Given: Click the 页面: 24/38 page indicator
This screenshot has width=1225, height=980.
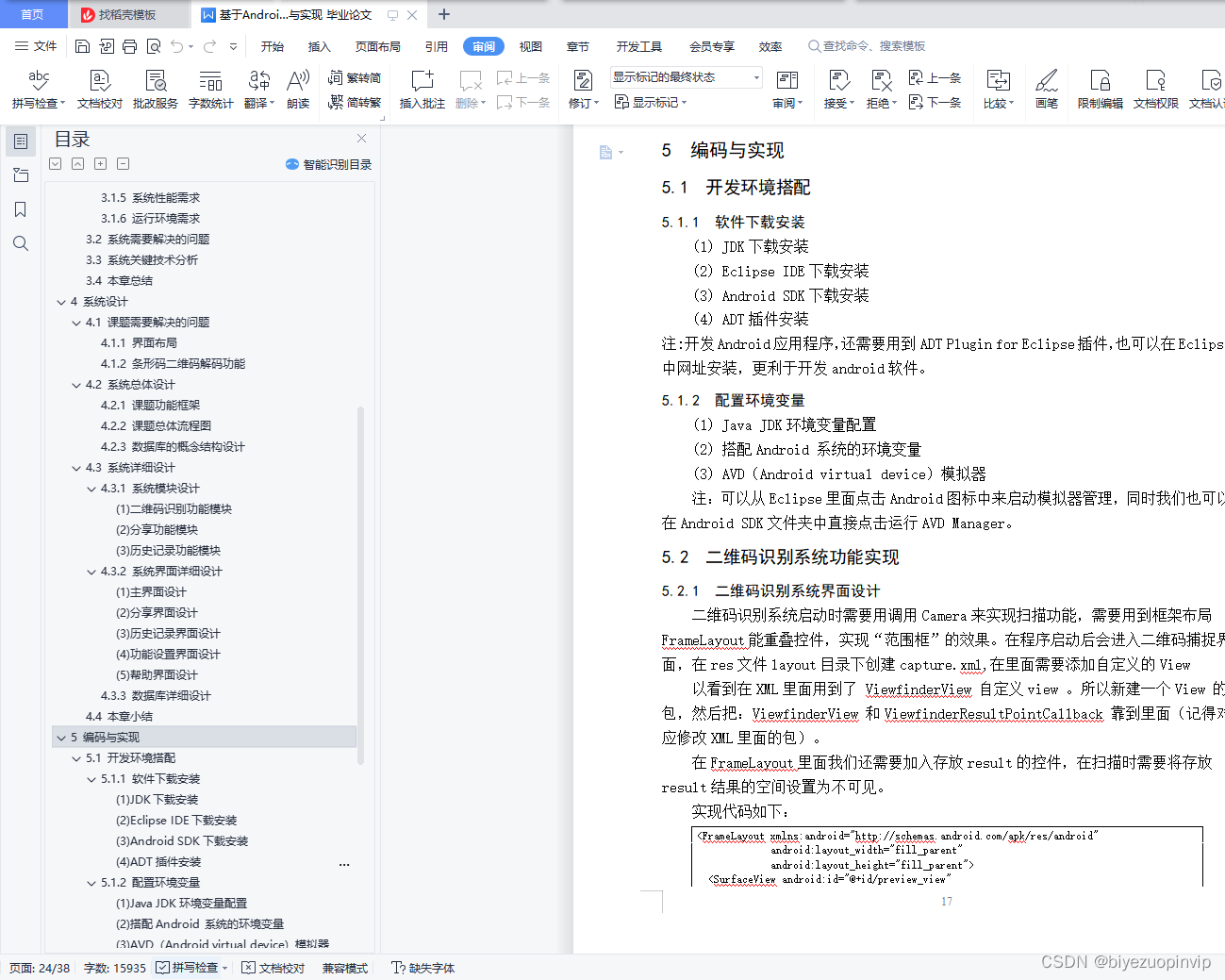Looking at the screenshot, I should [x=40, y=968].
